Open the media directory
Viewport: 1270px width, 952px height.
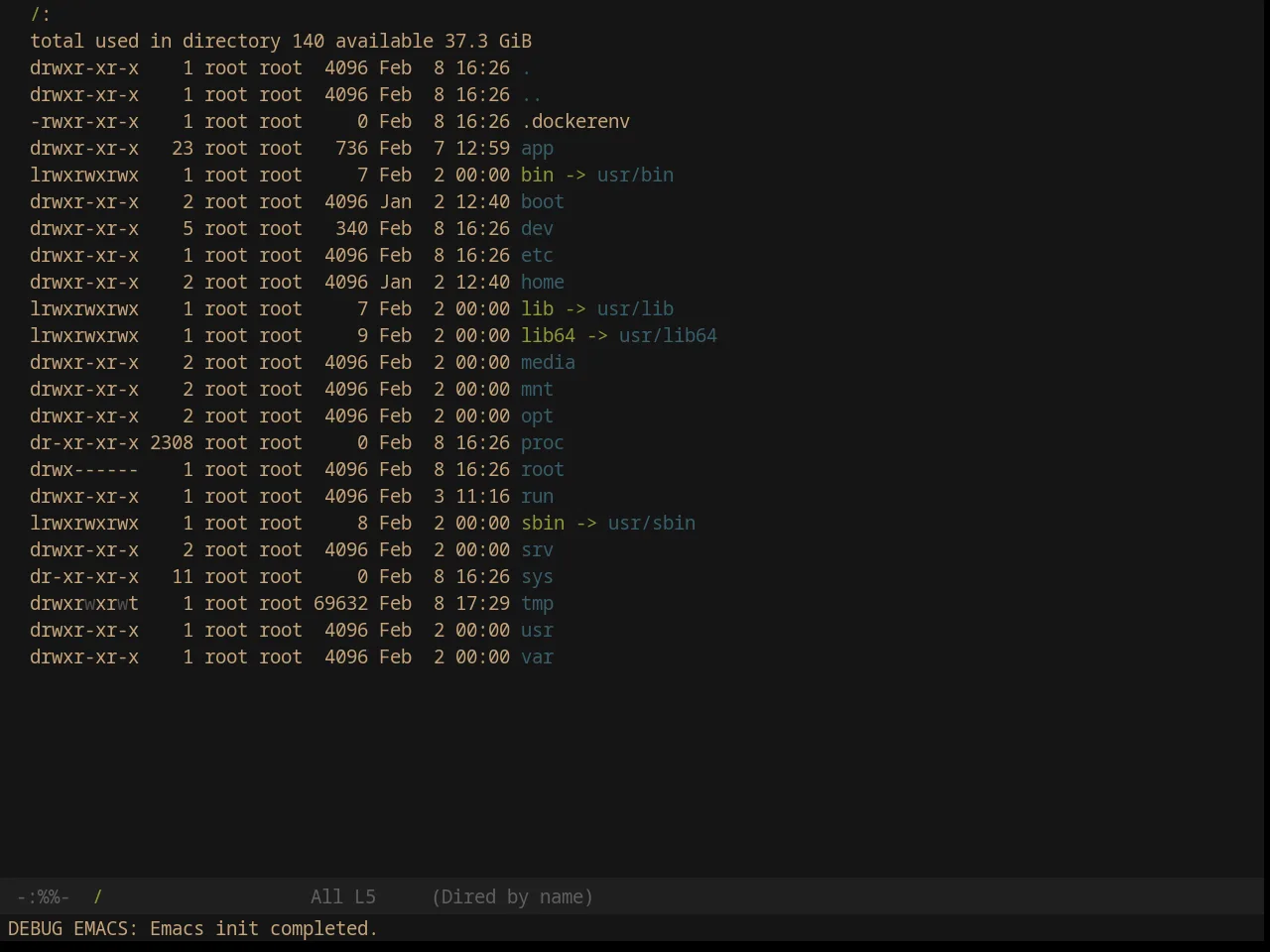[x=548, y=363]
